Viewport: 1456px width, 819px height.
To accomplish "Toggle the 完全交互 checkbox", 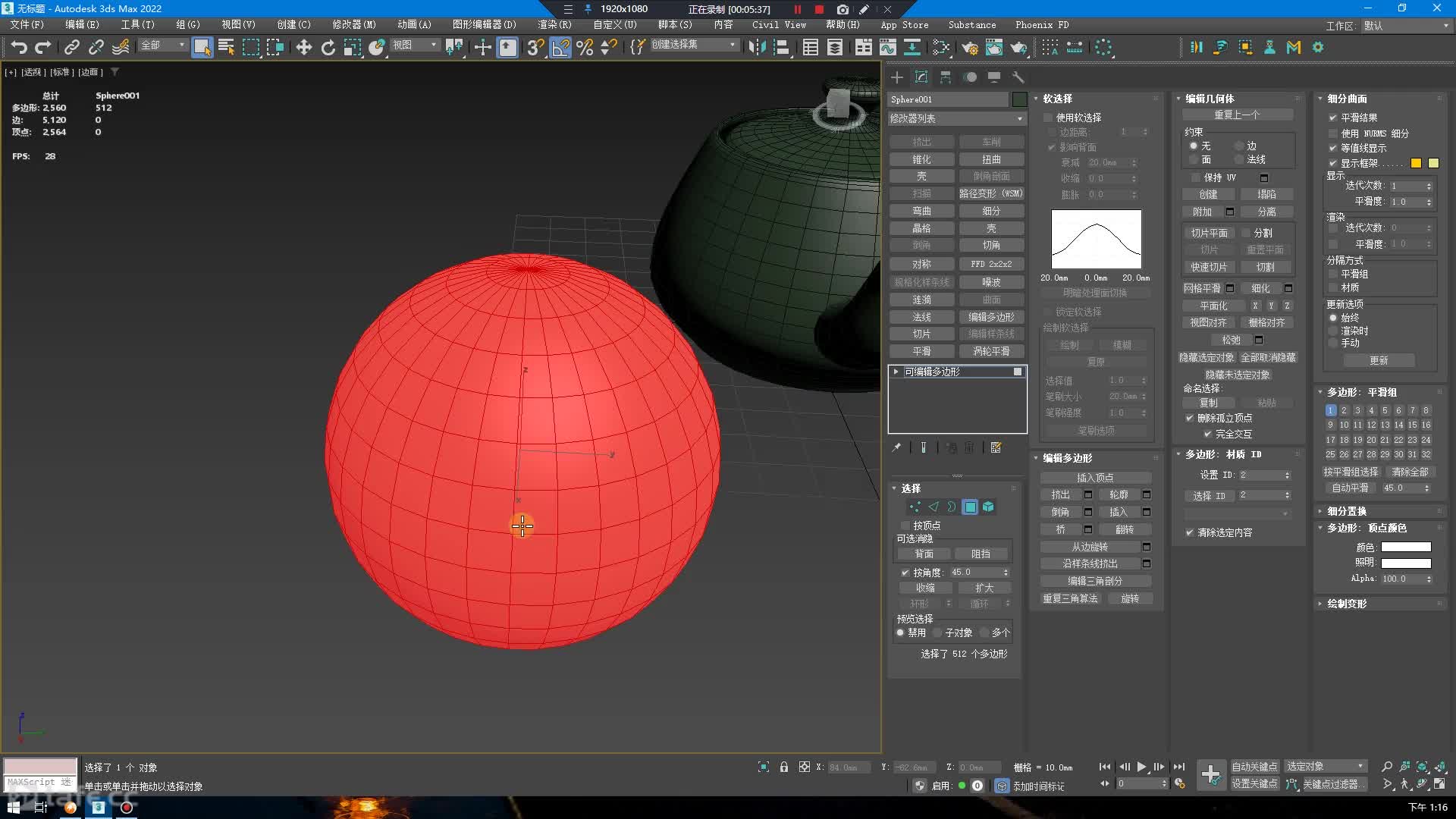I will (x=1208, y=434).
